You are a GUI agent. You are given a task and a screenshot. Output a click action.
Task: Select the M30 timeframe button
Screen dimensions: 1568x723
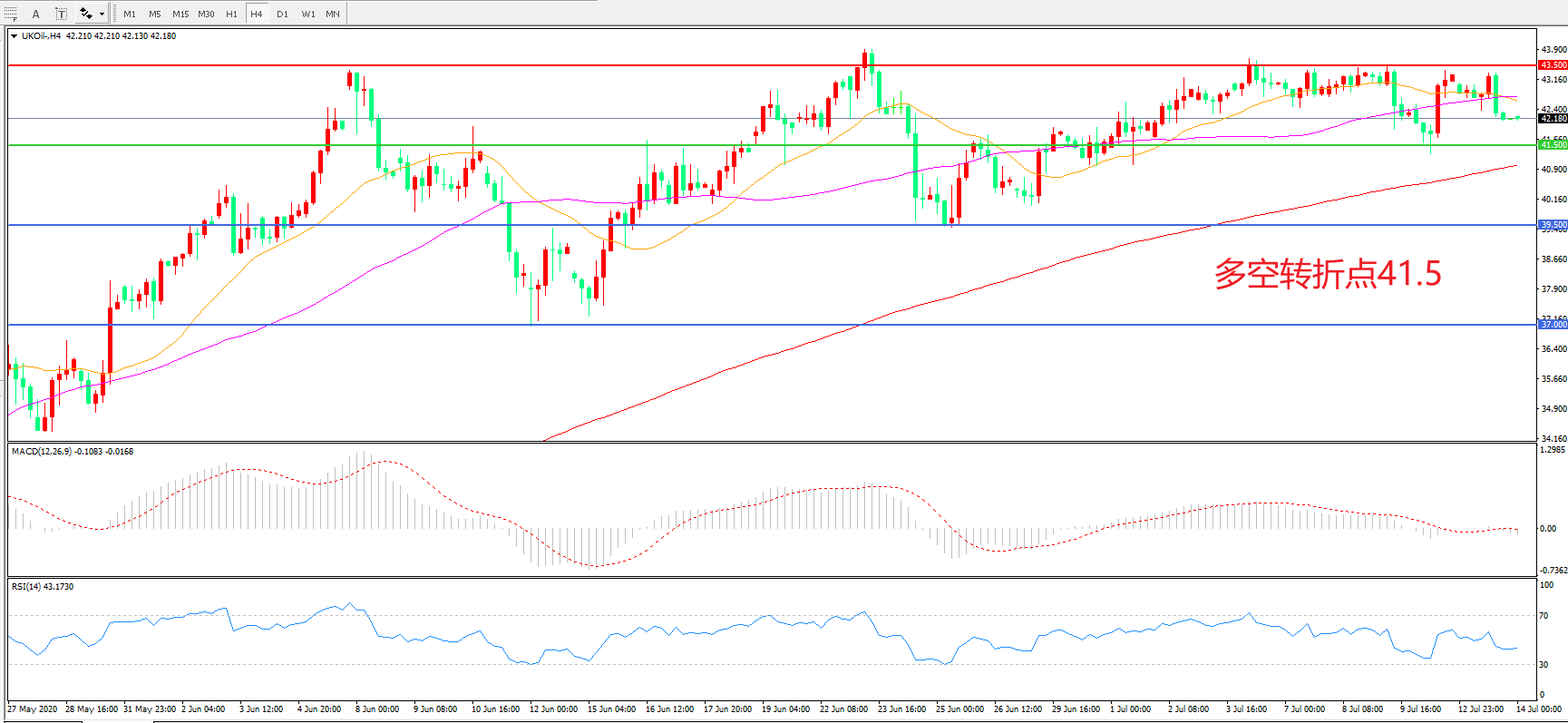pyautogui.click(x=206, y=14)
